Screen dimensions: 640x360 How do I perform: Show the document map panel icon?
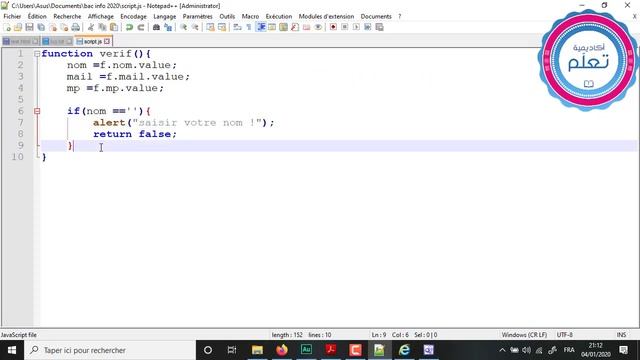283,27
